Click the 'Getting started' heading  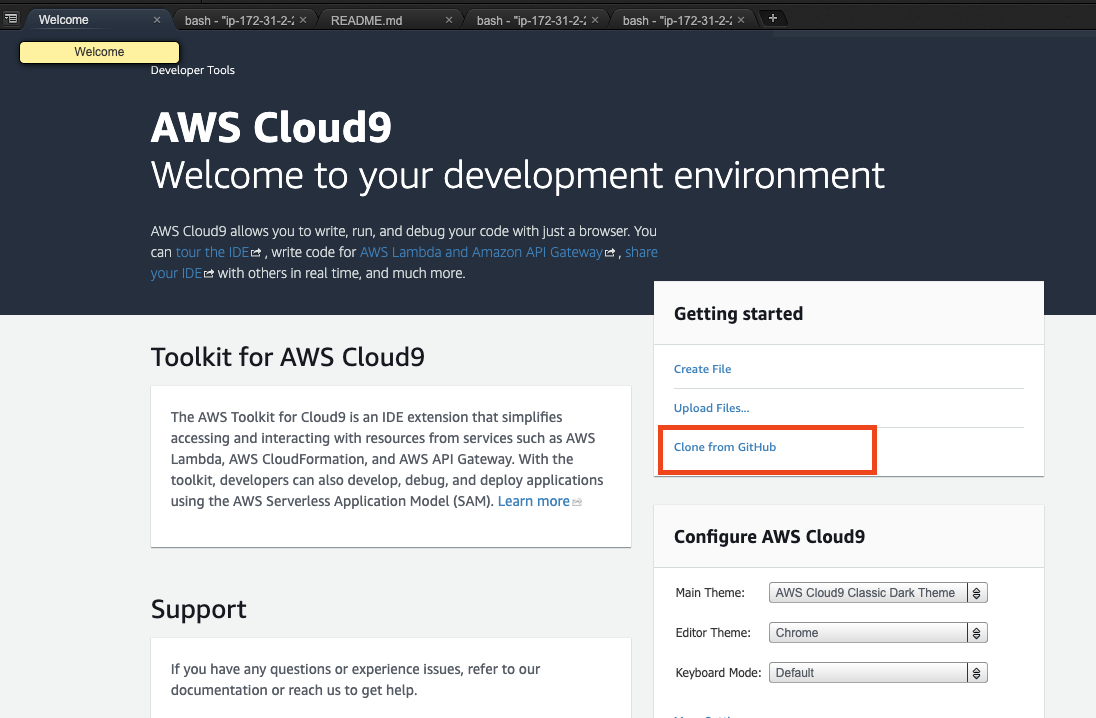[738, 313]
